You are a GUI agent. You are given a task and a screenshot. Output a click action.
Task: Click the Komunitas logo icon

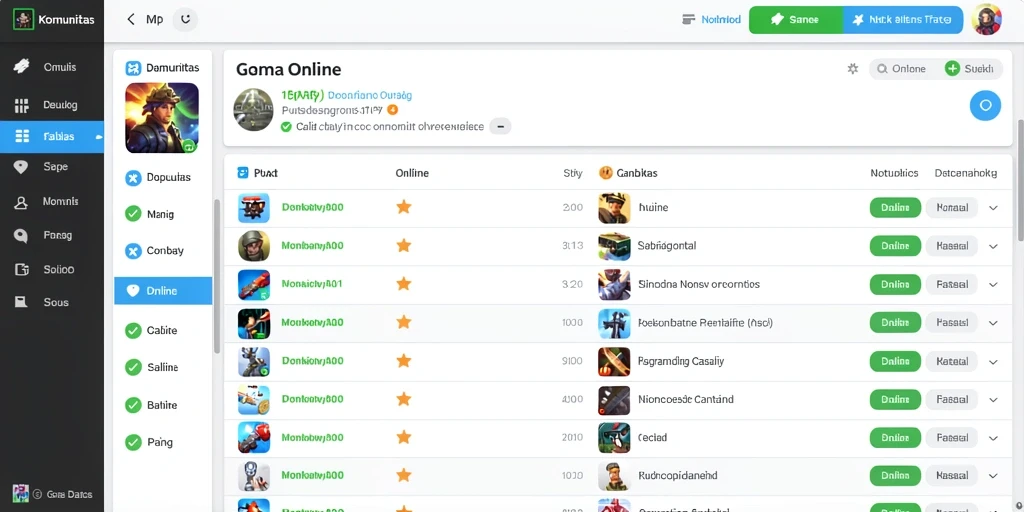coord(23,19)
